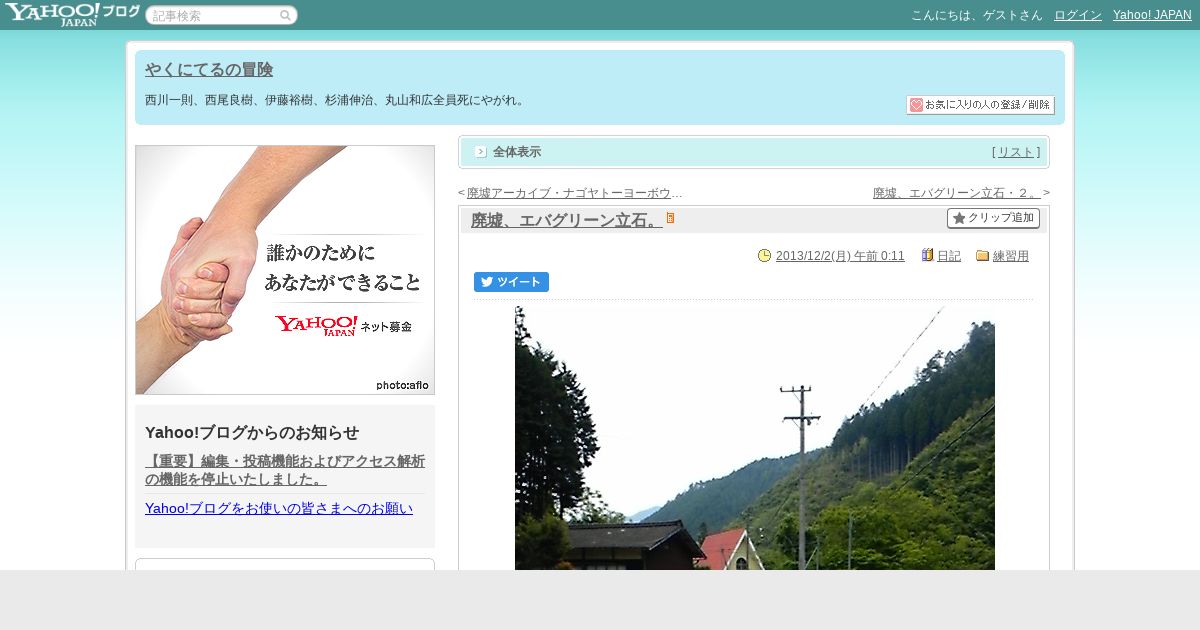Image resolution: width=1200 pixels, height=630 pixels.
Task: Click the ツイート button
Action: click(511, 282)
